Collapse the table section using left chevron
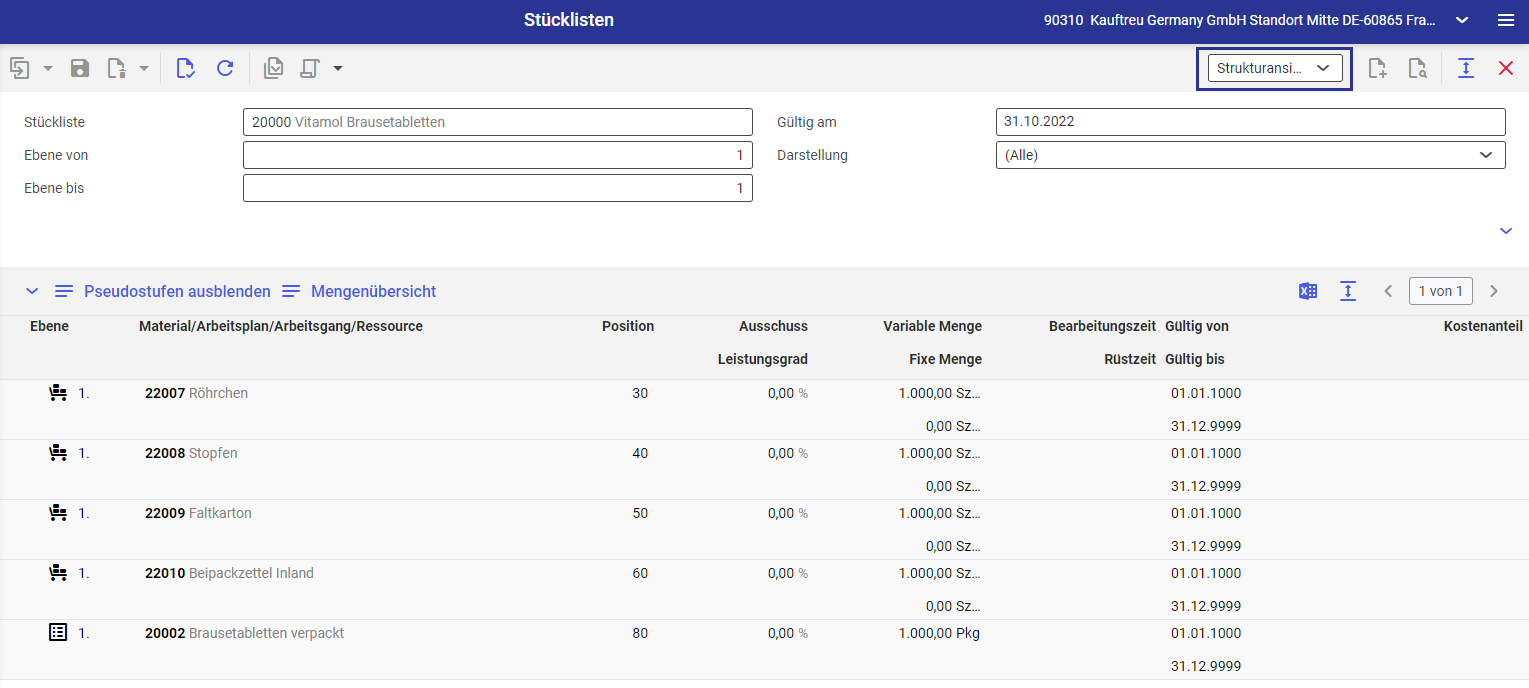 [x=32, y=291]
